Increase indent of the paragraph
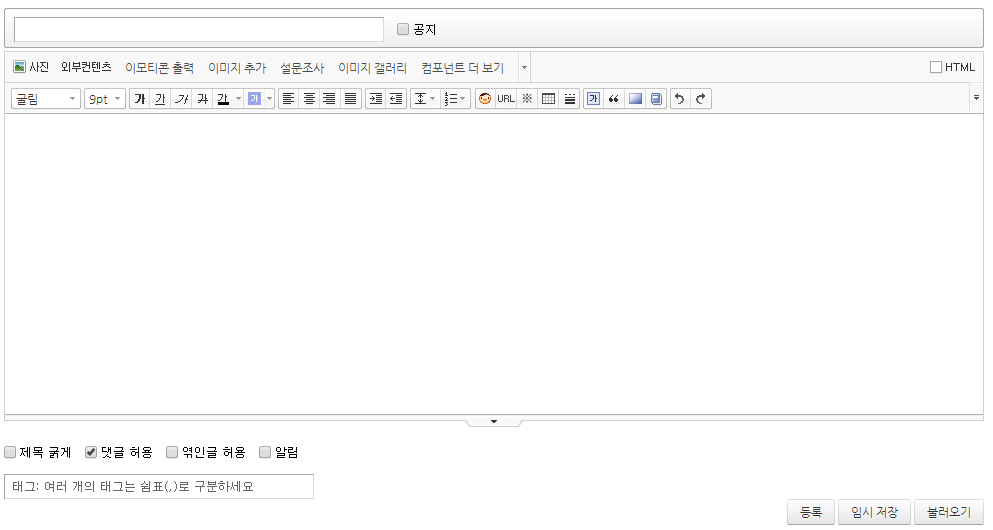This screenshot has width=993, height=530. (x=375, y=99)
